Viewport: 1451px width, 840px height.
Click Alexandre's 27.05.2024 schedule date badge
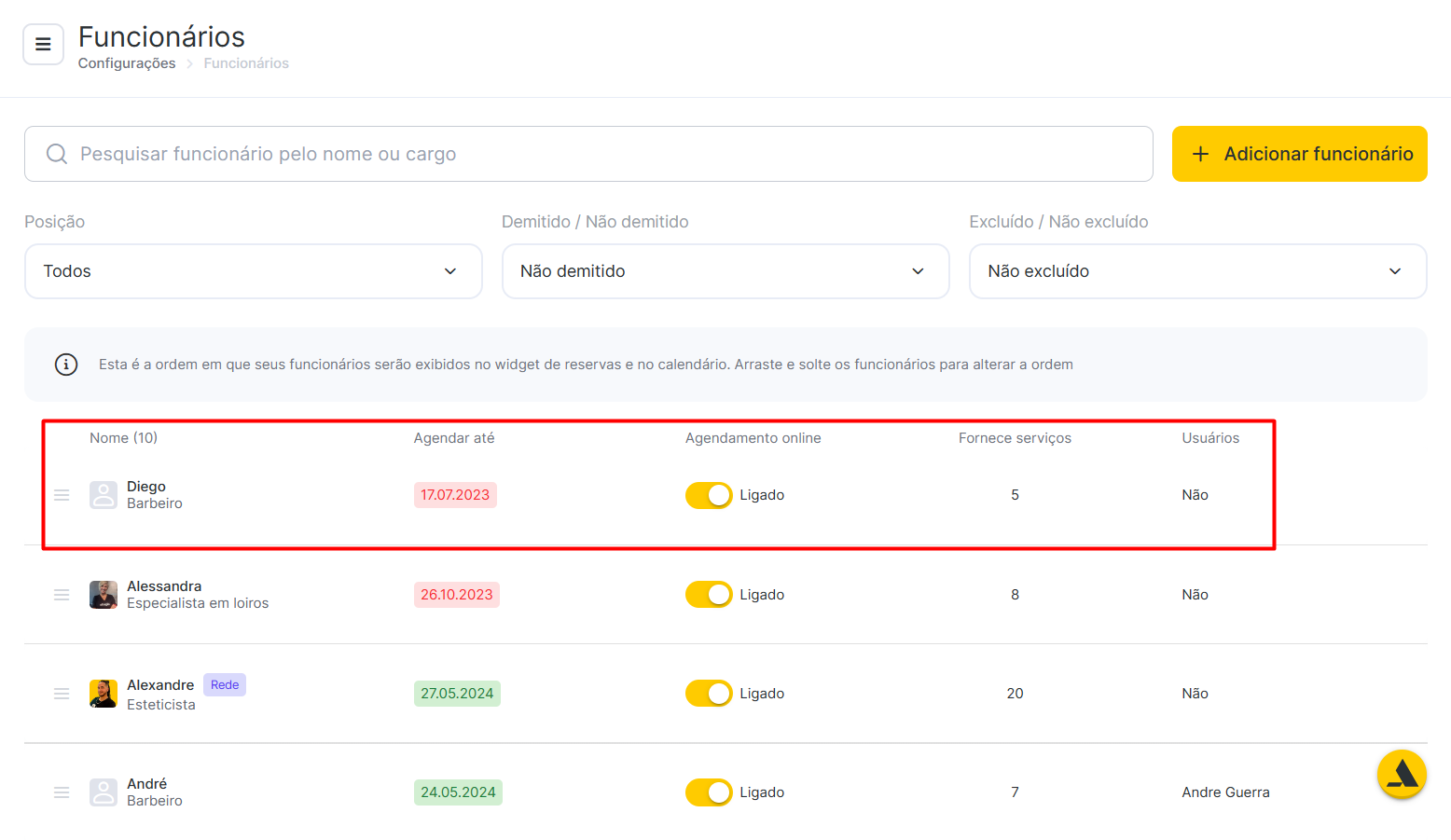pyautogui.click(x=457, y=694)
